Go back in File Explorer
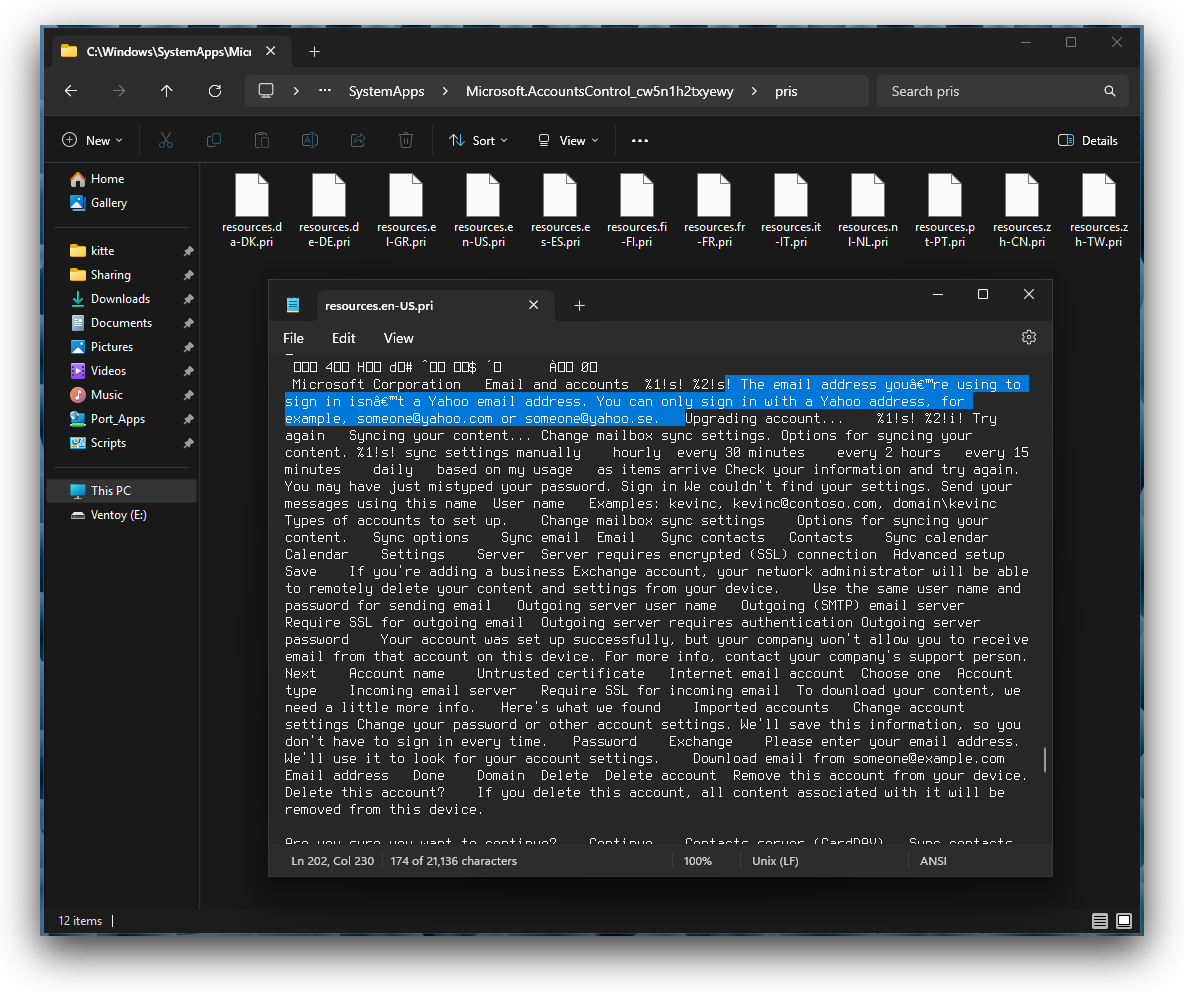Viewport: 1184px width, 991px height. (71, 91)
